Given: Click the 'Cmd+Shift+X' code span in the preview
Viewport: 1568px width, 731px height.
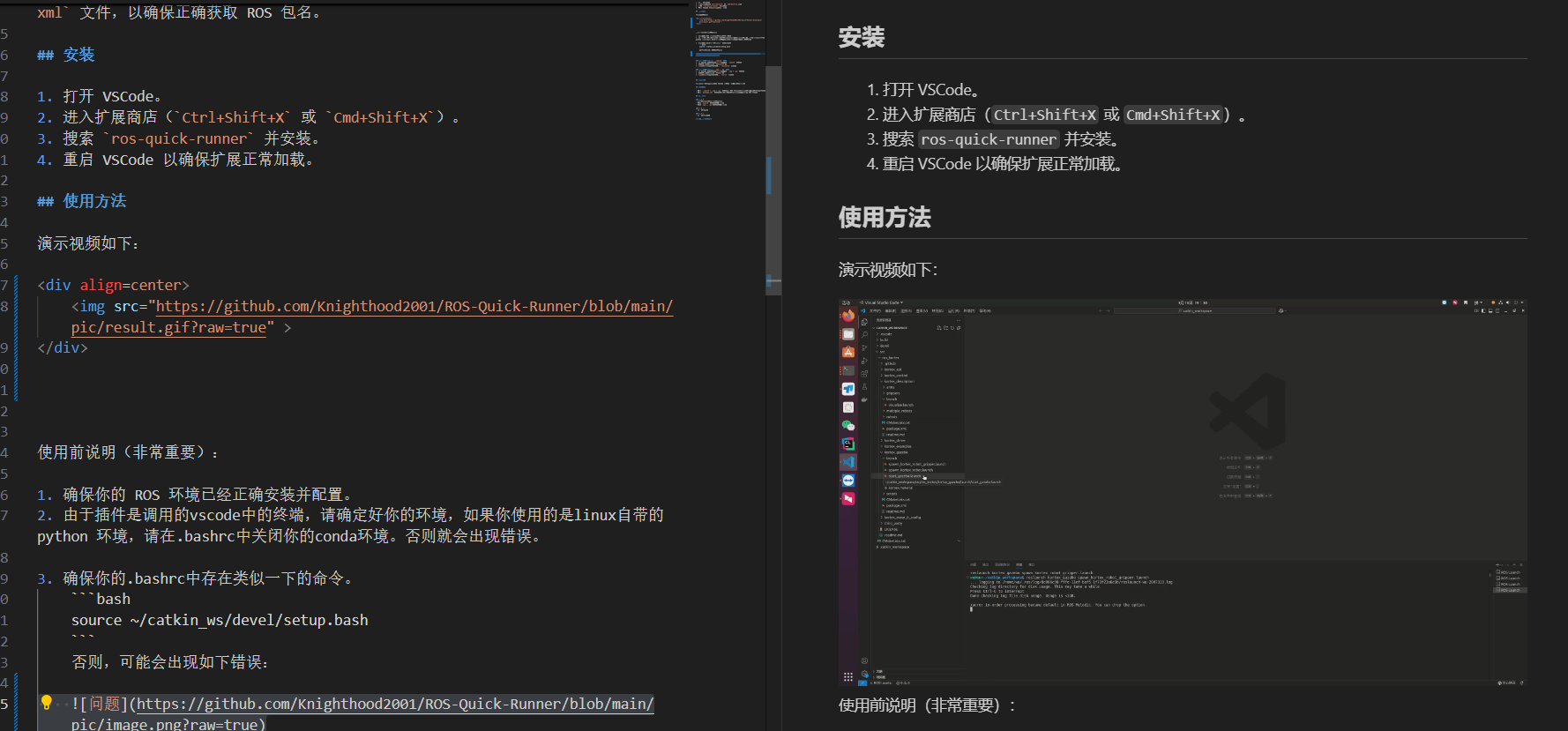Looking at the screenshot, I should tap(1173, 115).
